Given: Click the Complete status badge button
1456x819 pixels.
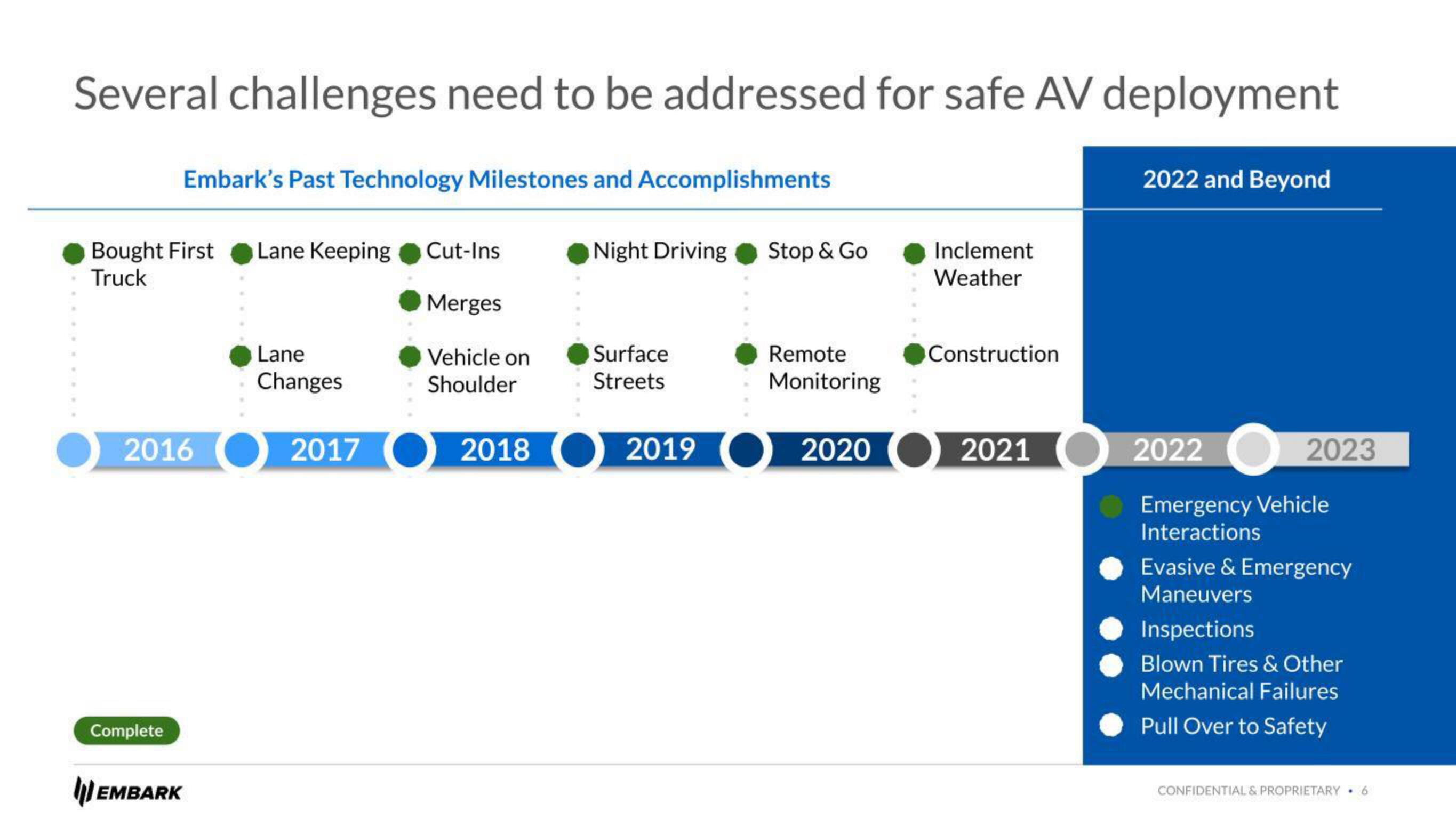Looking at the screenshot, I should pyautogui.click(x=127, y=729).
